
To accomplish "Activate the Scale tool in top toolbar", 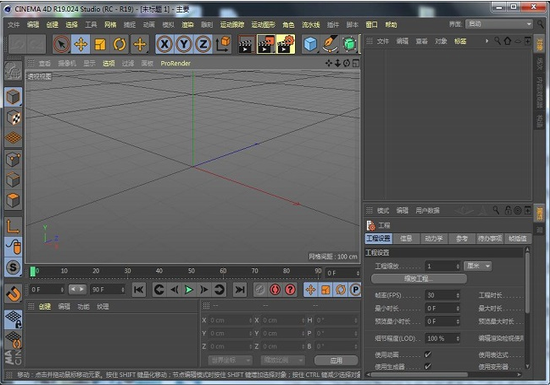I will (x=100, y=45).
